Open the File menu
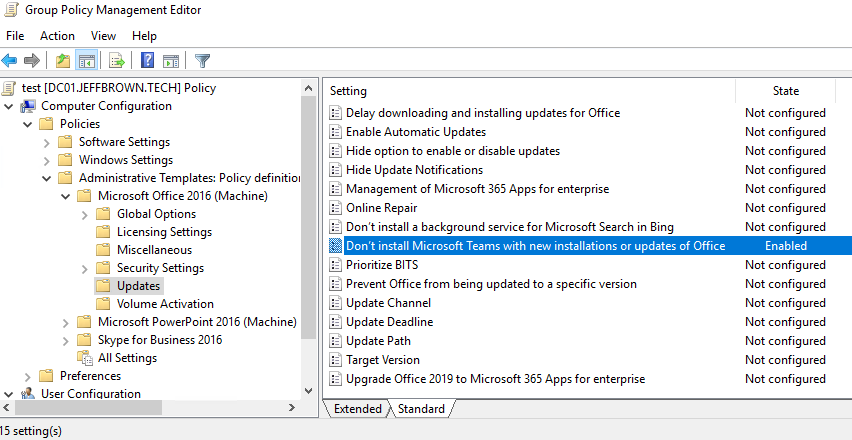 (15, 36)
